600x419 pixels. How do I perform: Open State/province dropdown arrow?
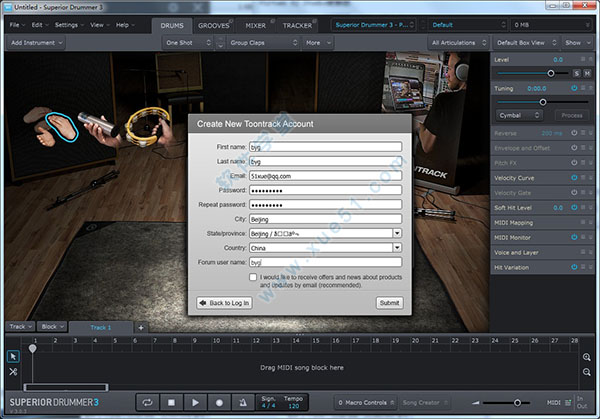397,233
